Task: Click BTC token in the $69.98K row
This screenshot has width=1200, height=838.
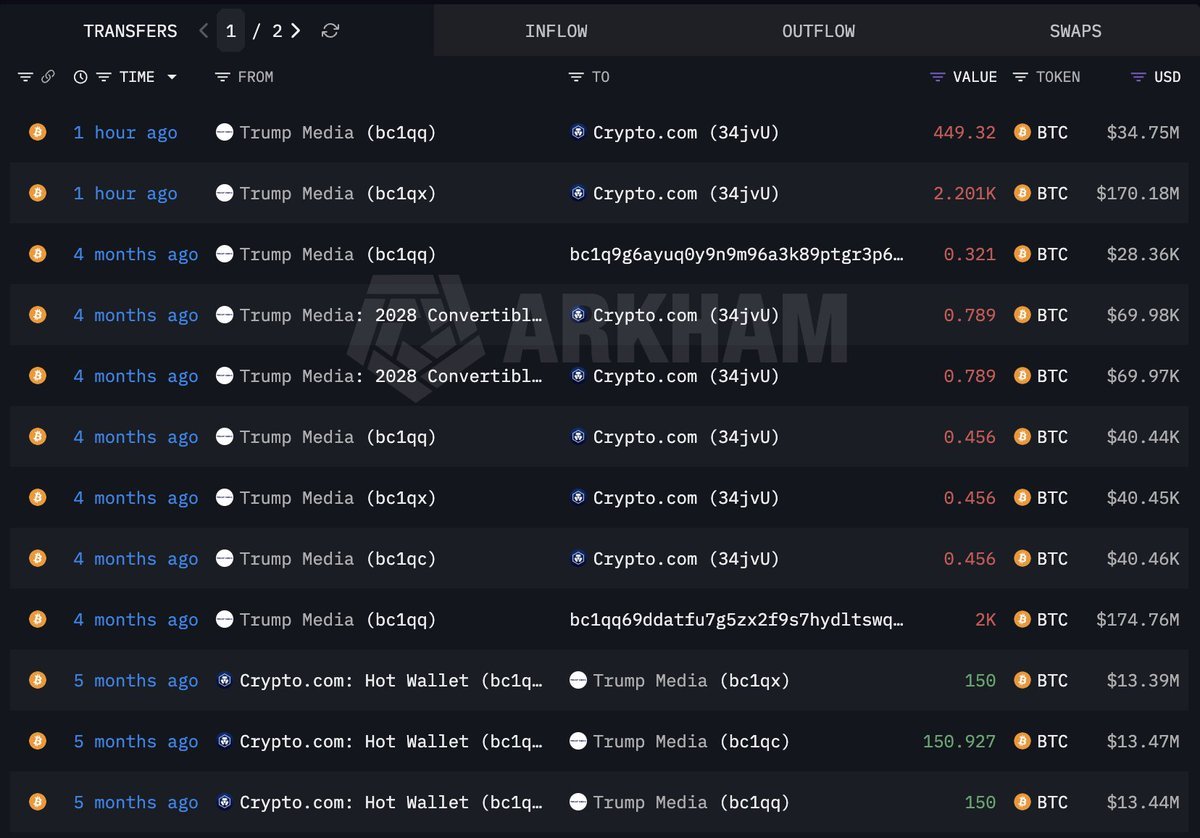Action: pos(1041,315)
